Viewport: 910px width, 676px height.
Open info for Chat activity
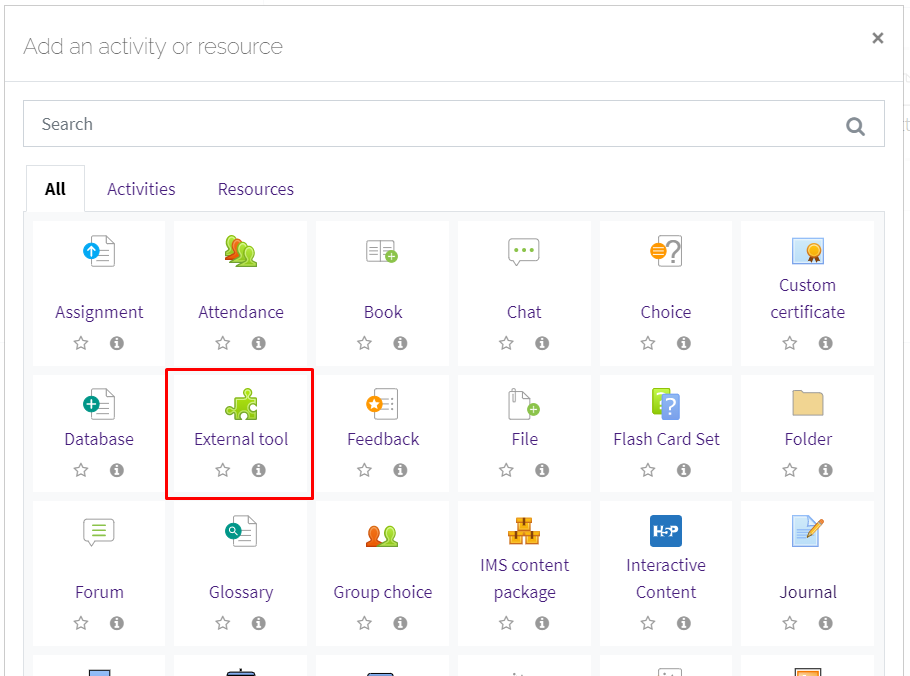[x=542, y=343]
